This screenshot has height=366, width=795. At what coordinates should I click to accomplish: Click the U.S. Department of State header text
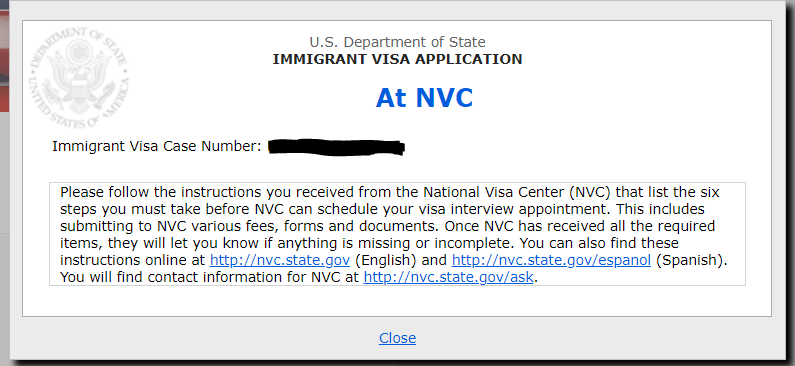click(x=397, y=42)
